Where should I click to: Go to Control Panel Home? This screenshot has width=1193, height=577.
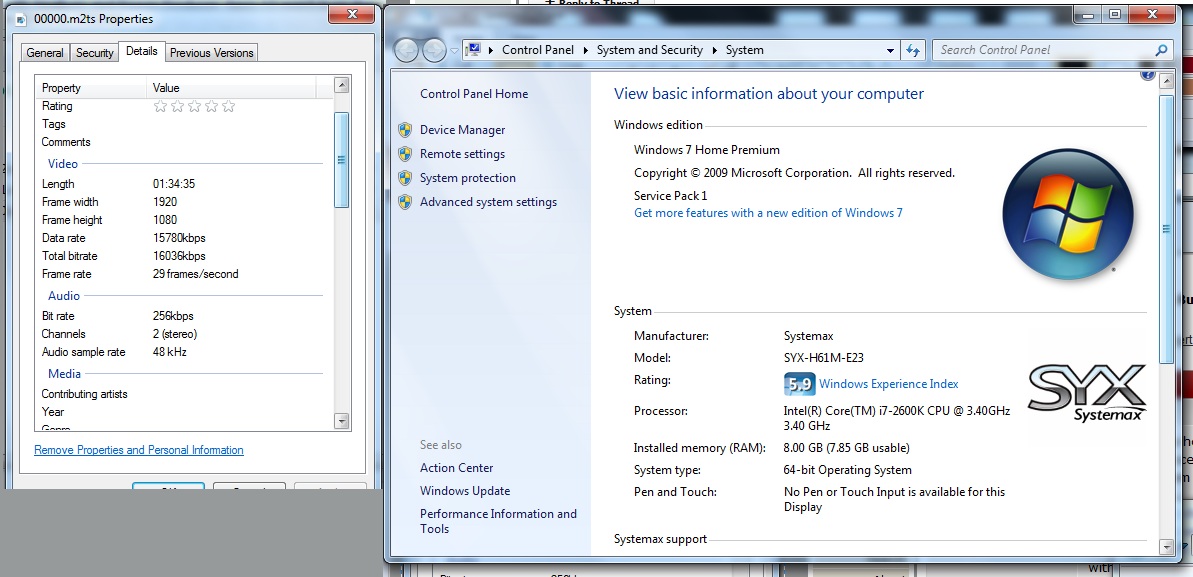(x=473, y=94)
